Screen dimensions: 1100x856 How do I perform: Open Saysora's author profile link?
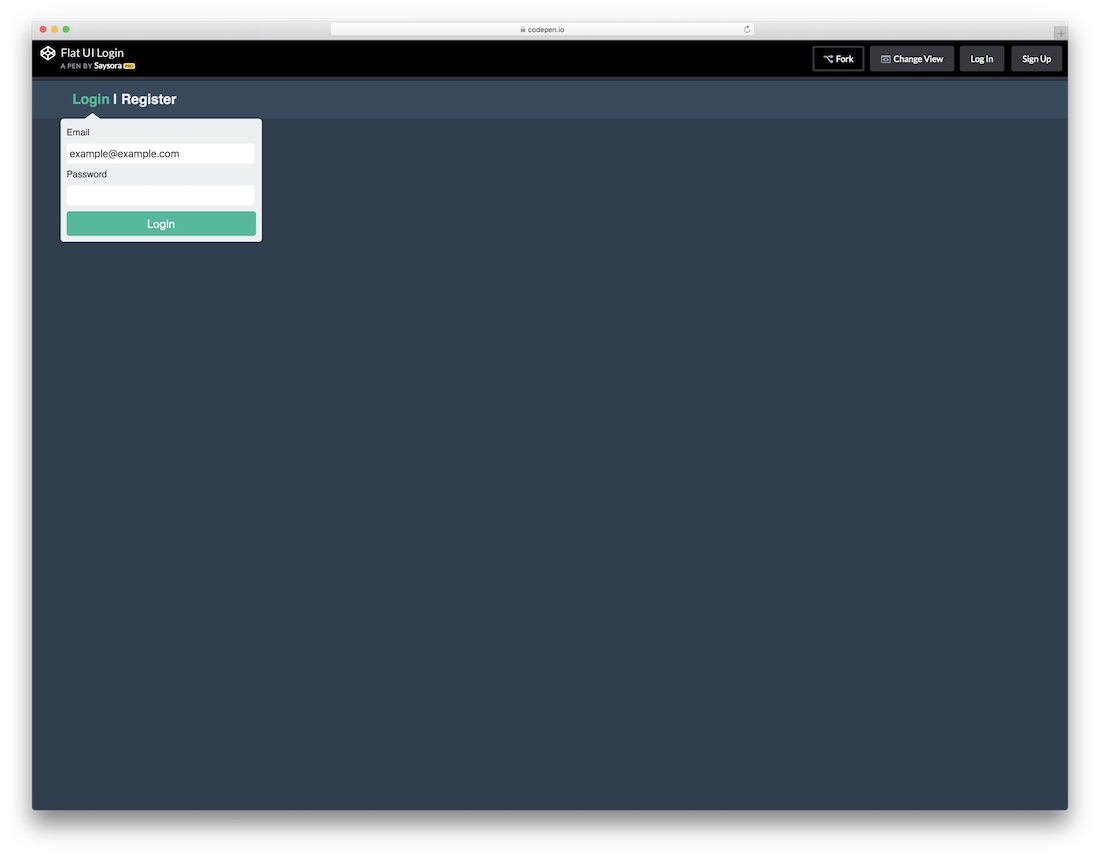pyautogui.click(x=107, y=66)
